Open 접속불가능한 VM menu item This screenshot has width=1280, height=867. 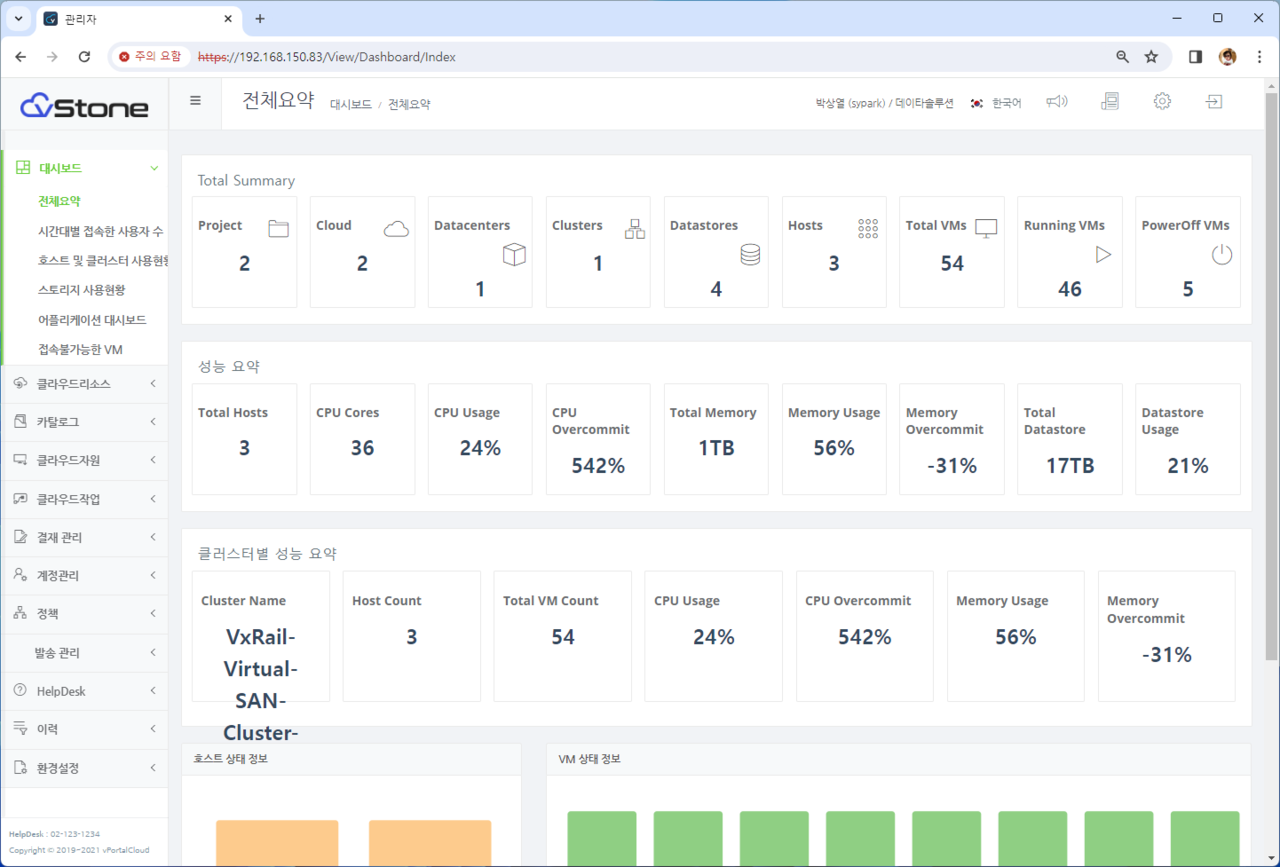(80, 349)
